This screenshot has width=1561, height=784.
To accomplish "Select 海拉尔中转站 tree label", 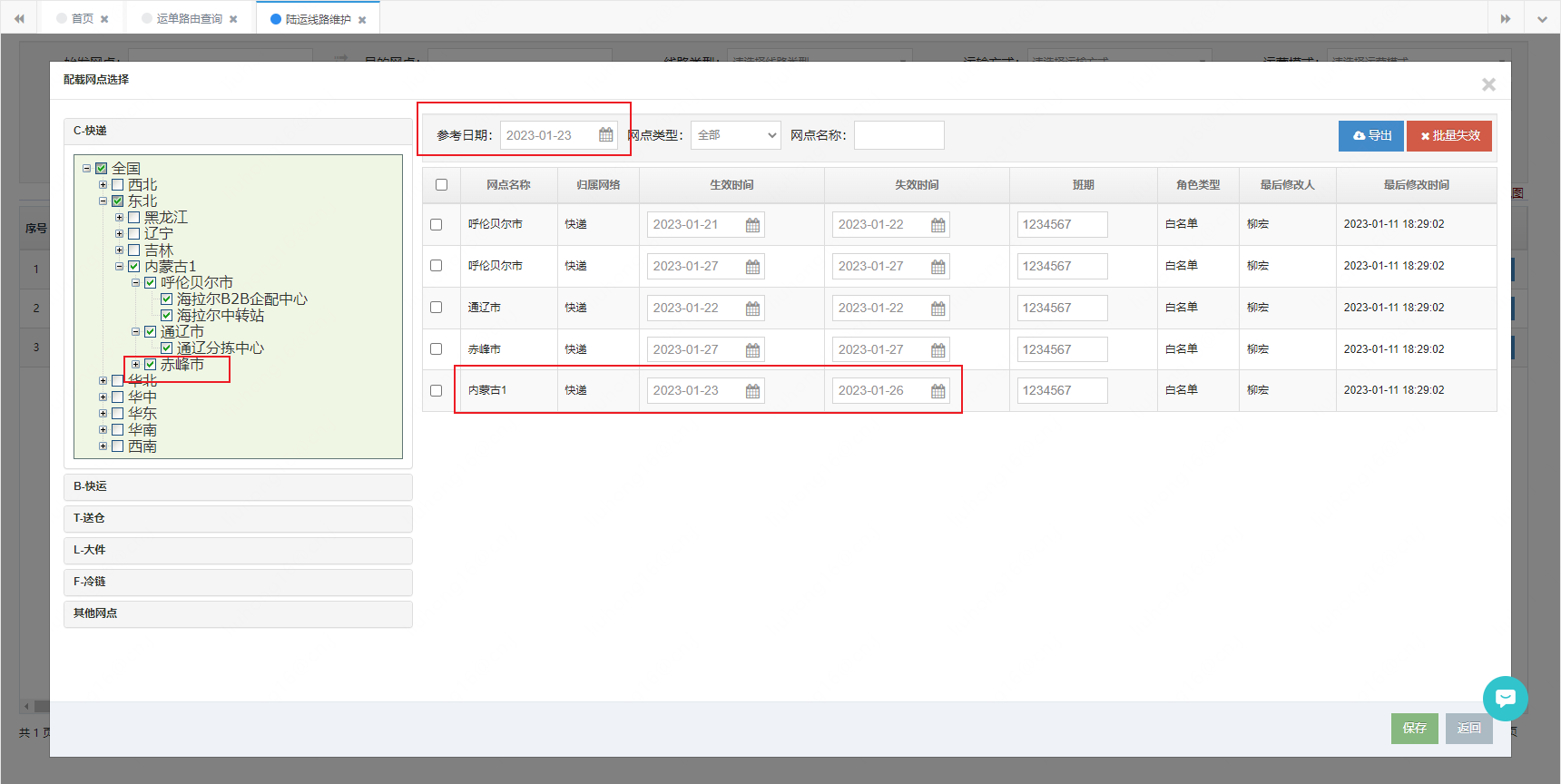I will [221, 315].
